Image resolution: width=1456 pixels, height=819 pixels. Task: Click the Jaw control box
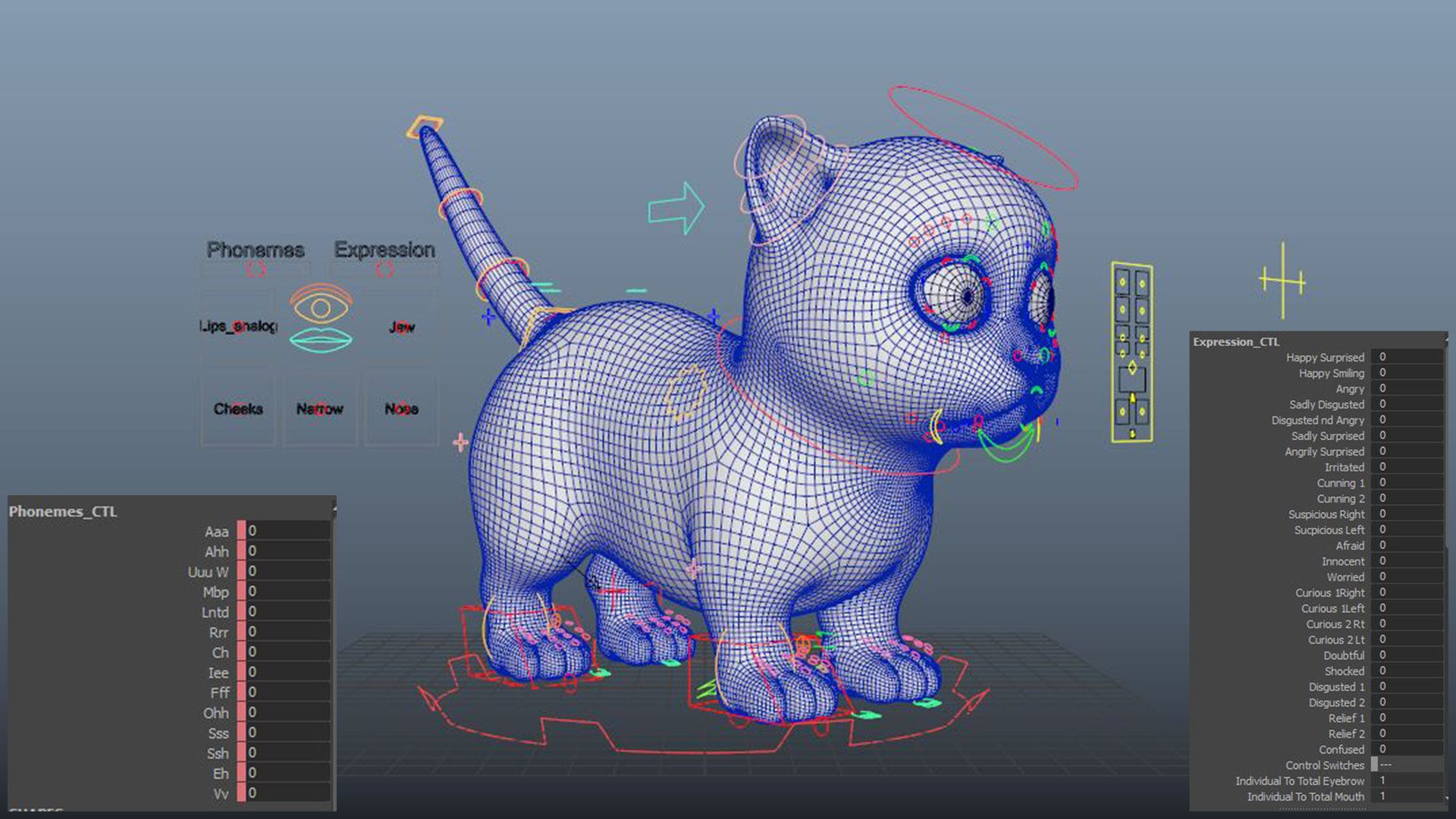coord(402,327)
